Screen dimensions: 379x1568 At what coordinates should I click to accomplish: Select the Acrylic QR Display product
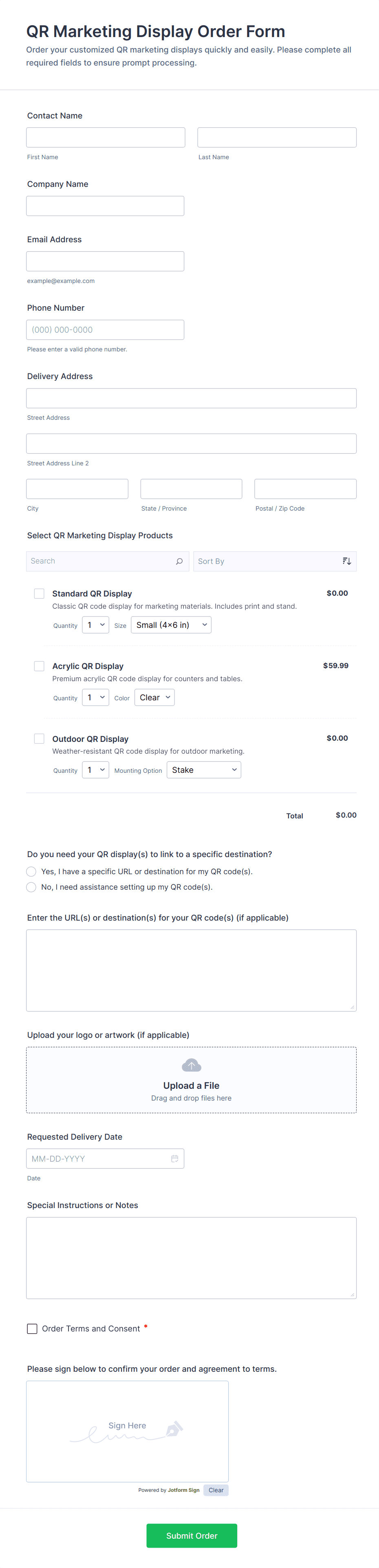coord(39,666)
